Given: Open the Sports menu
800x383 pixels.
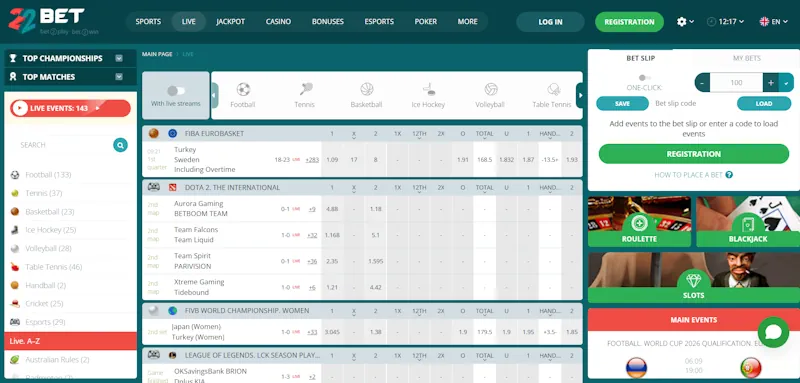Looking at the screenshot, I should pyautogui.click(x=148, y=21).
